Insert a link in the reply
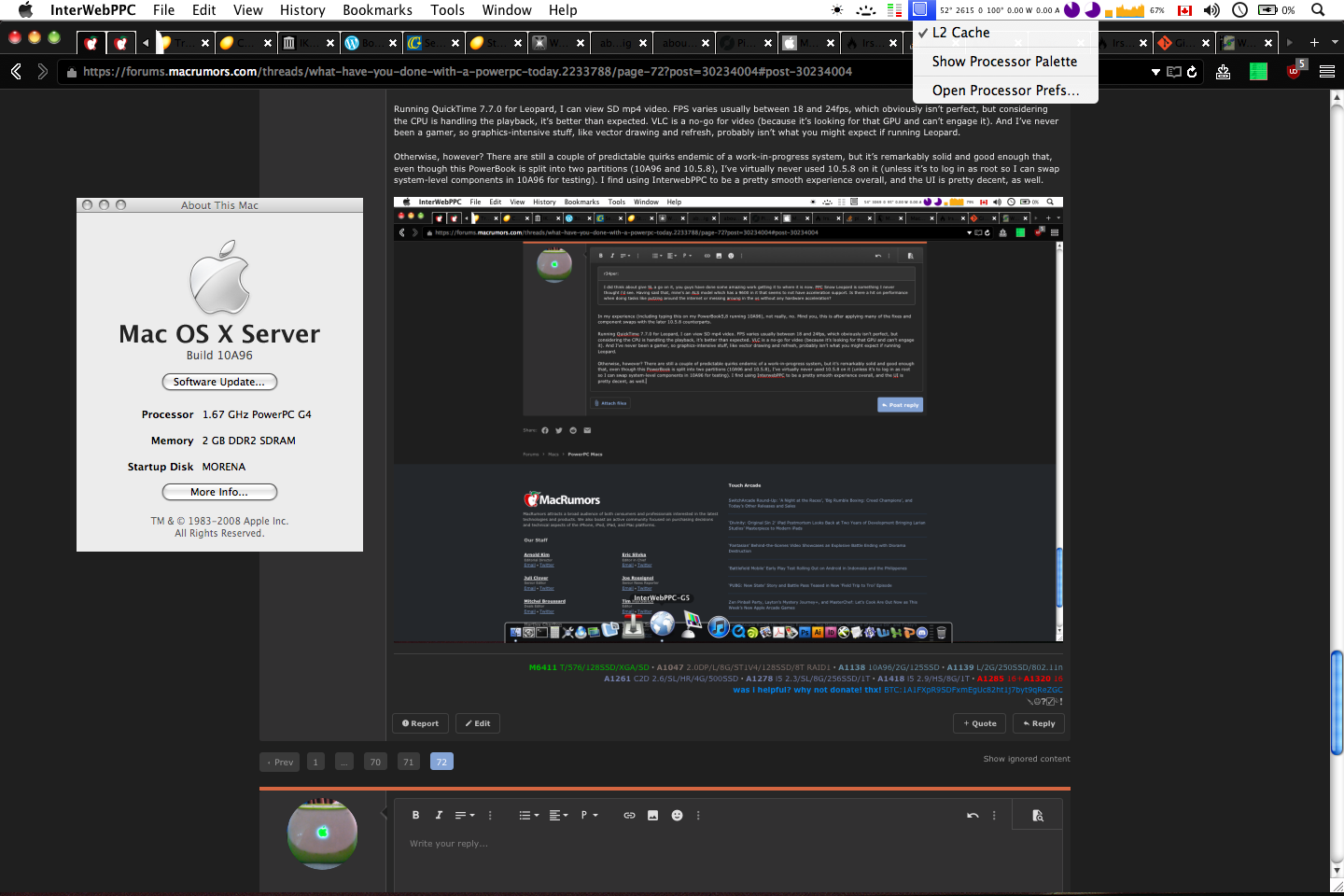The image size is (1344, 896). pos(629,815)
